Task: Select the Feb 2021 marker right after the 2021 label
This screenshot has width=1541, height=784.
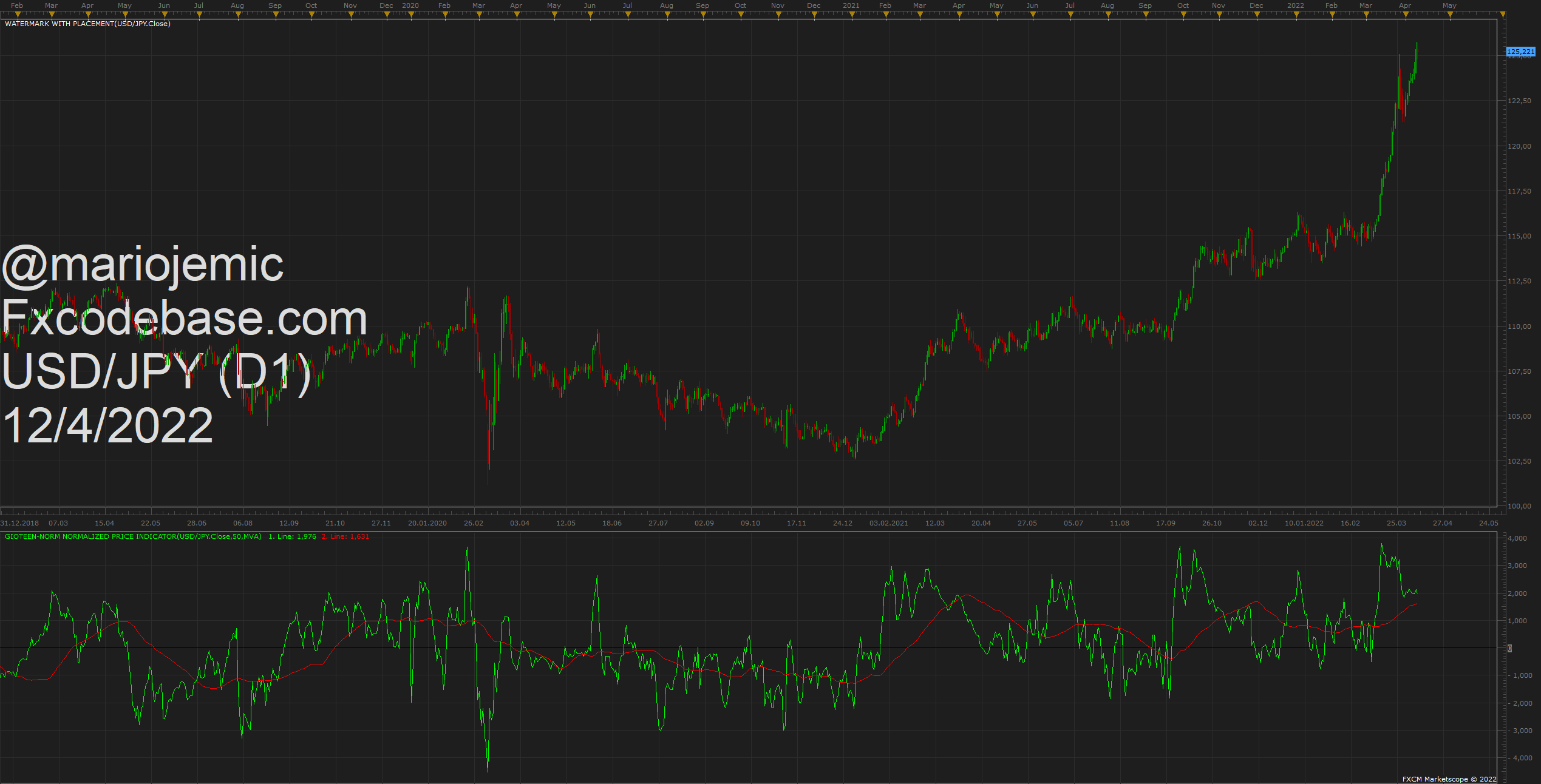Action: (886, 15)
